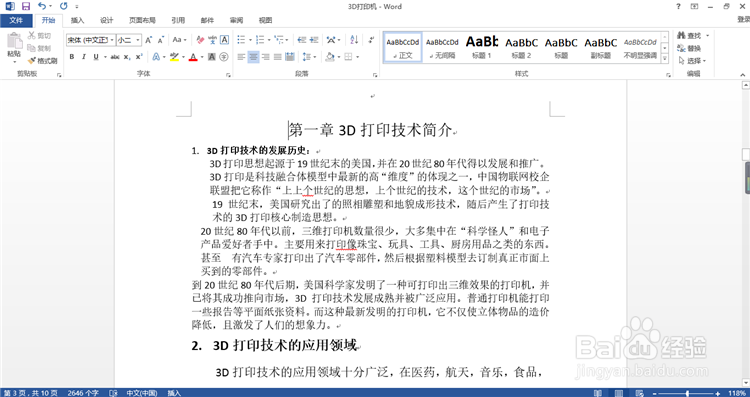Toggle Underline formatting

pos(96,57)
